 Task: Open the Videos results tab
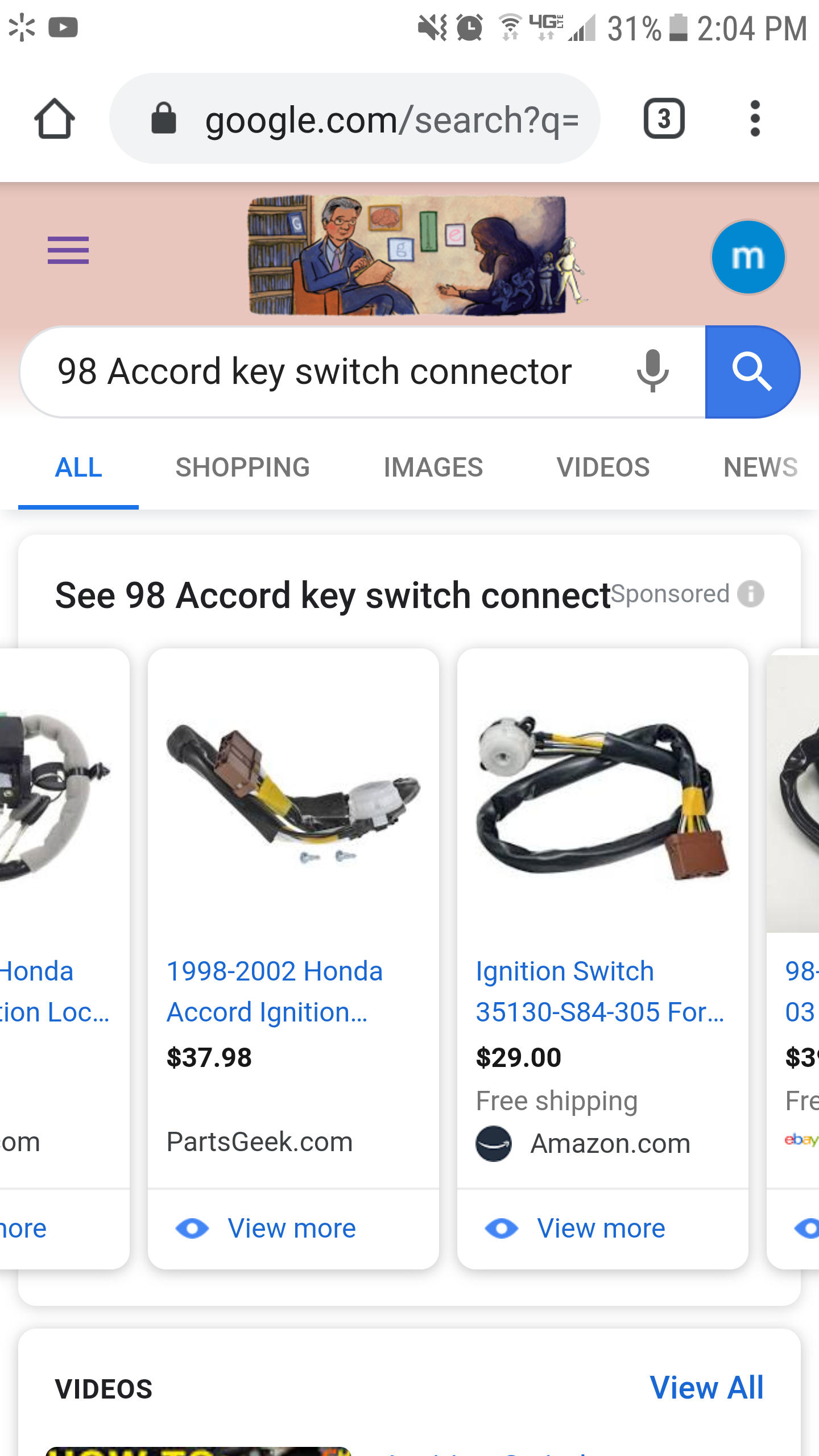pos(603,468)
